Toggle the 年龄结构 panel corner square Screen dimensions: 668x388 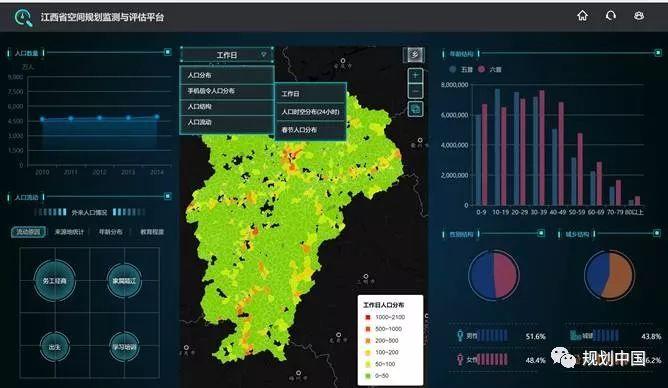(658, 53)
